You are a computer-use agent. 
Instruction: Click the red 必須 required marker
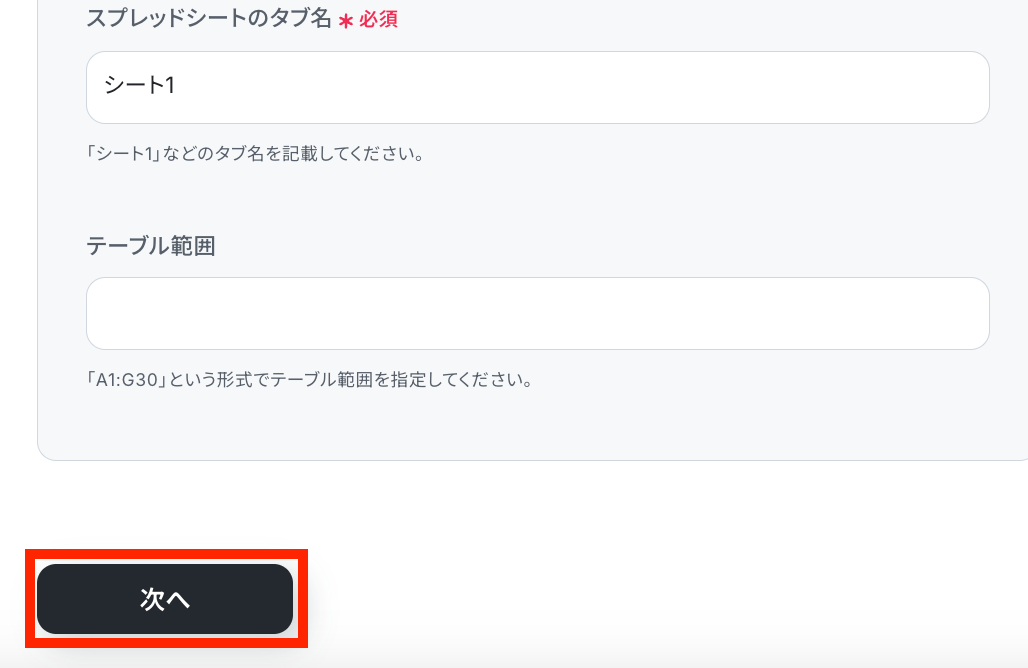(x=378, y=19)
